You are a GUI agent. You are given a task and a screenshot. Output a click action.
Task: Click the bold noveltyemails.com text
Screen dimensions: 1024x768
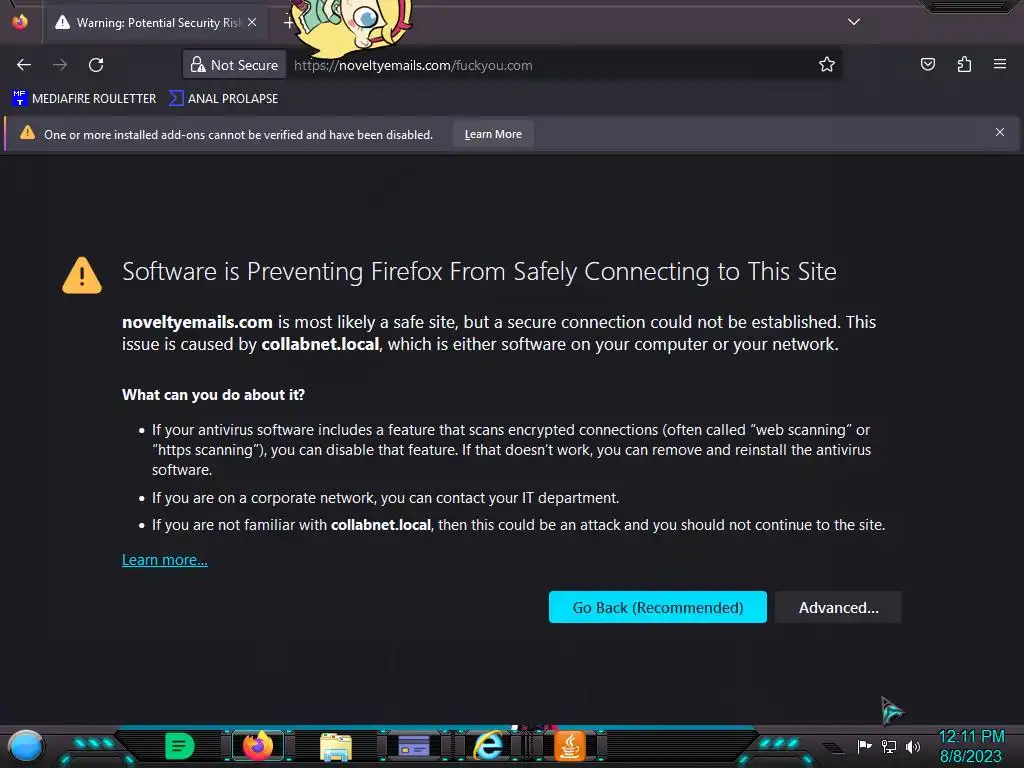[x=197, y=322]
